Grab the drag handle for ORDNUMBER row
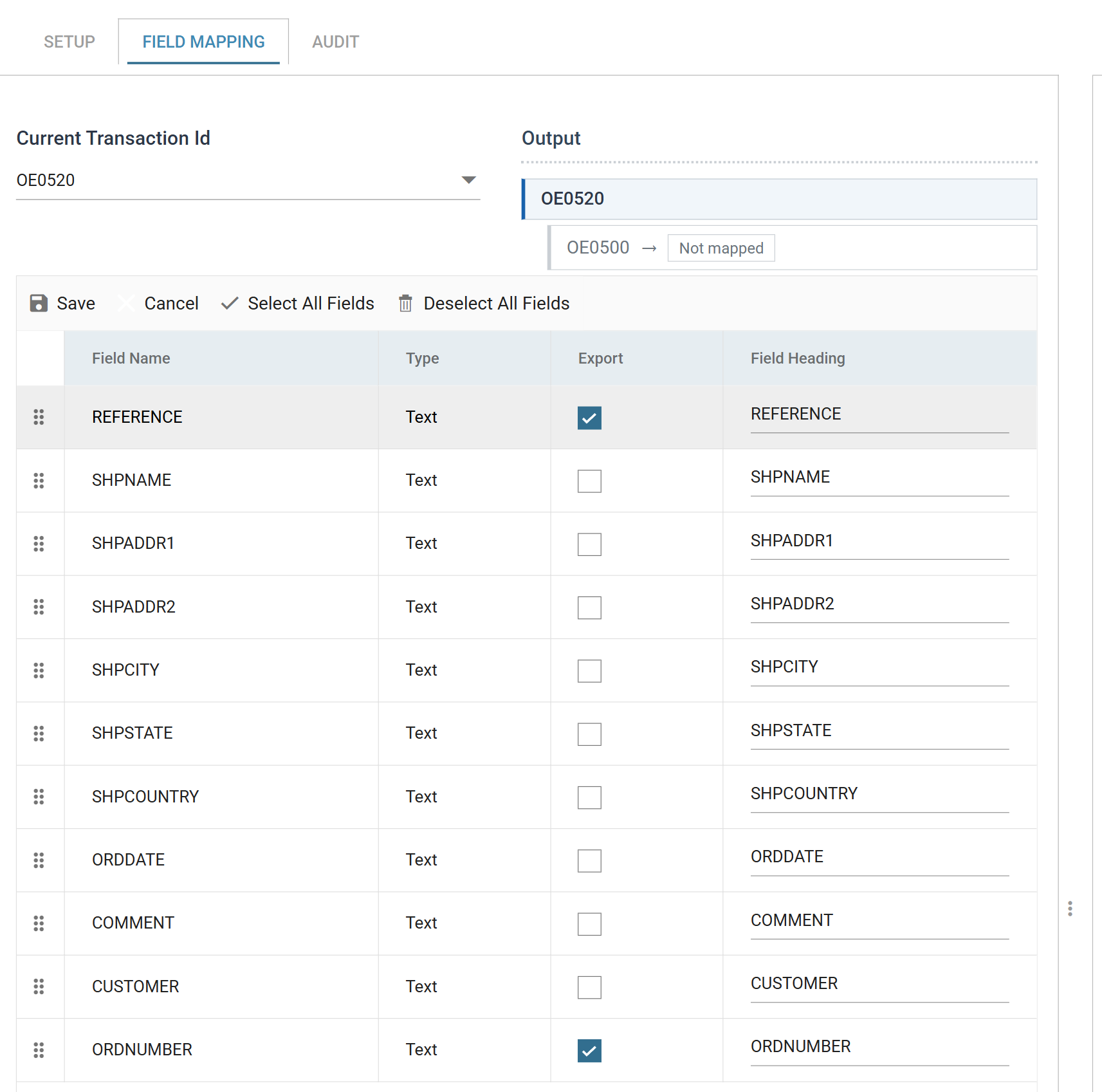This screenshot has width=1102, height=1092. click(39, 1050)
